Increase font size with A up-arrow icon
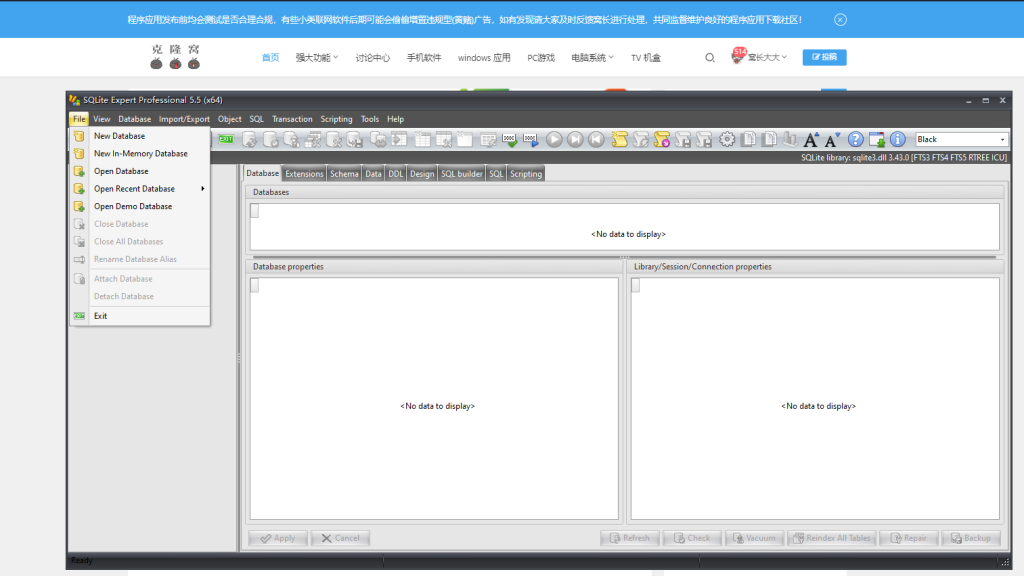 click(x=811, y=139)
